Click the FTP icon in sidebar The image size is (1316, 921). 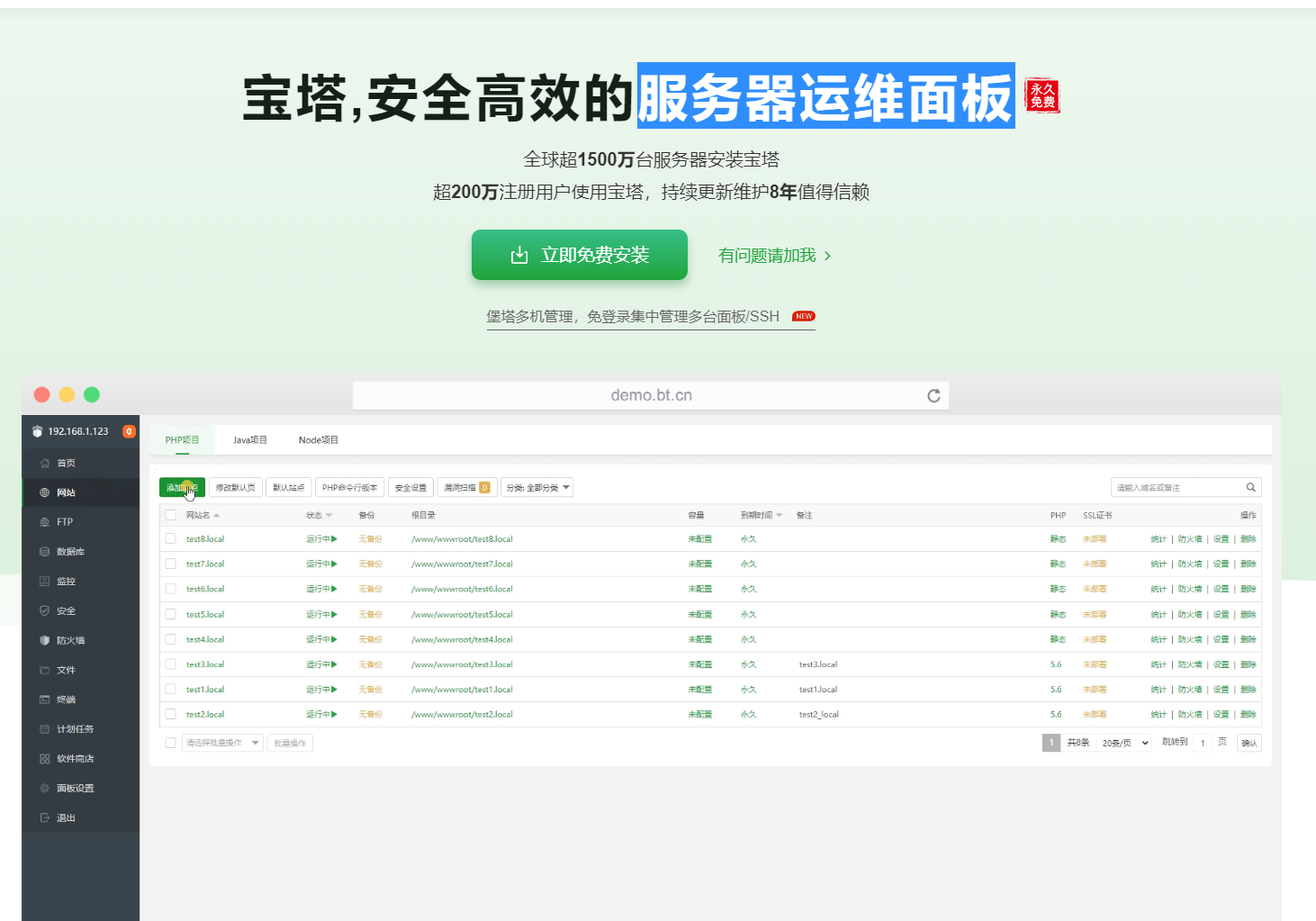(45, 522)
